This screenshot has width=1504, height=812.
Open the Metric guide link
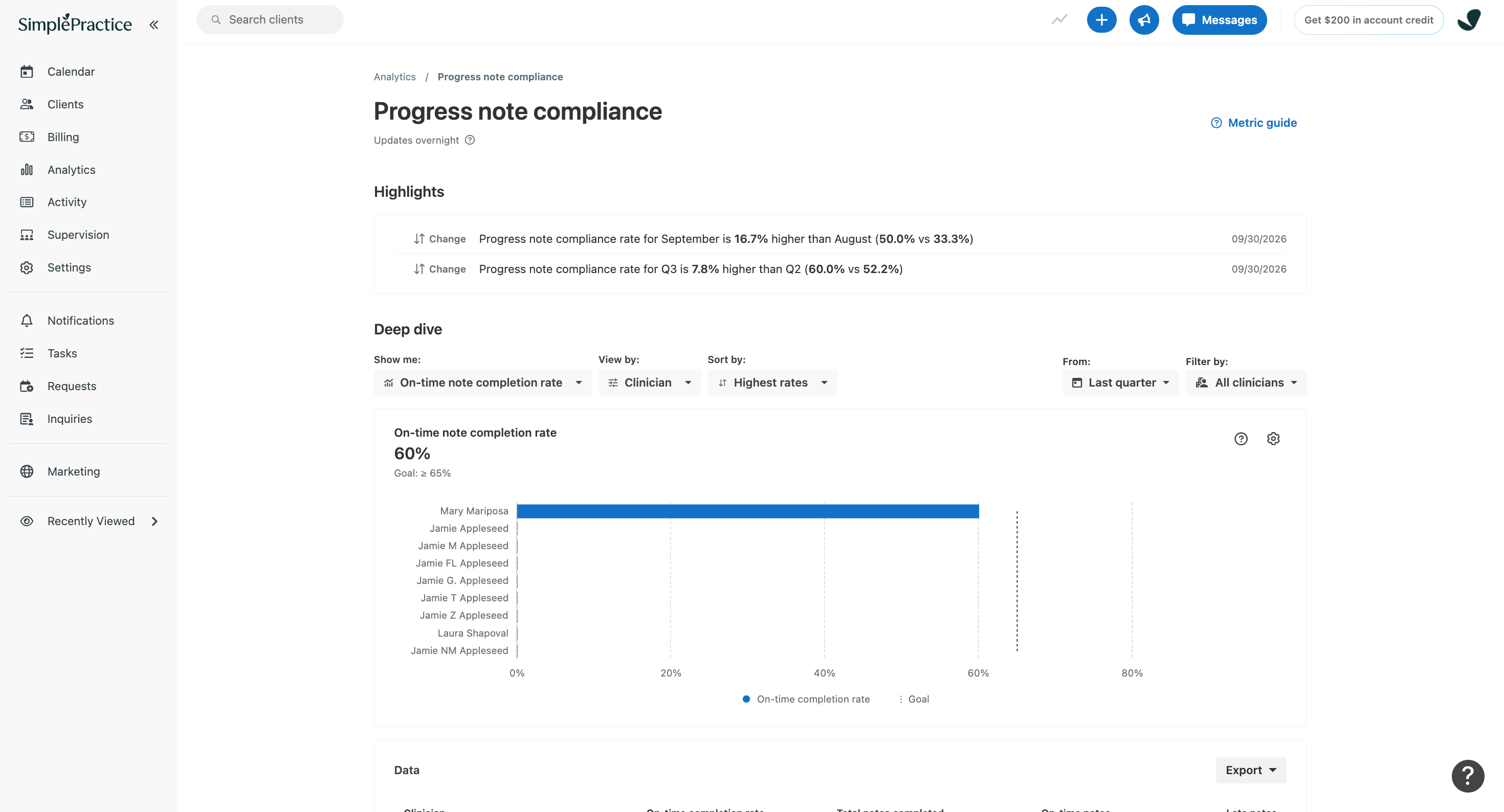[x=1253, y=123]
